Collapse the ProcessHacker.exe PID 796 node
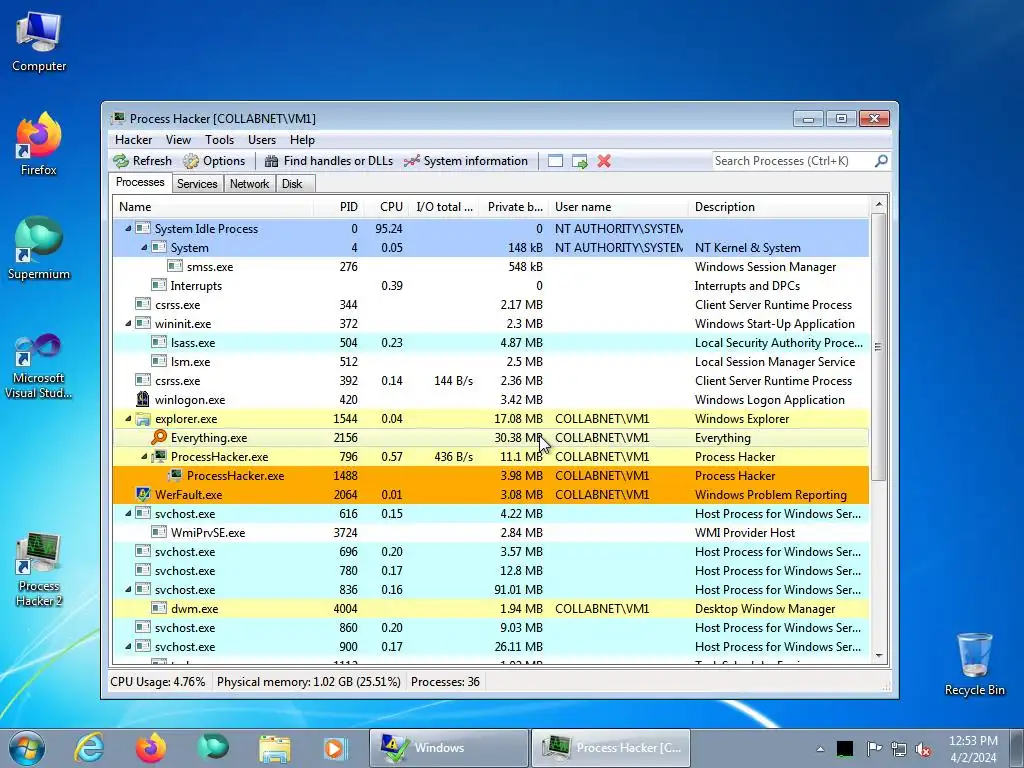 coord(144,456)
